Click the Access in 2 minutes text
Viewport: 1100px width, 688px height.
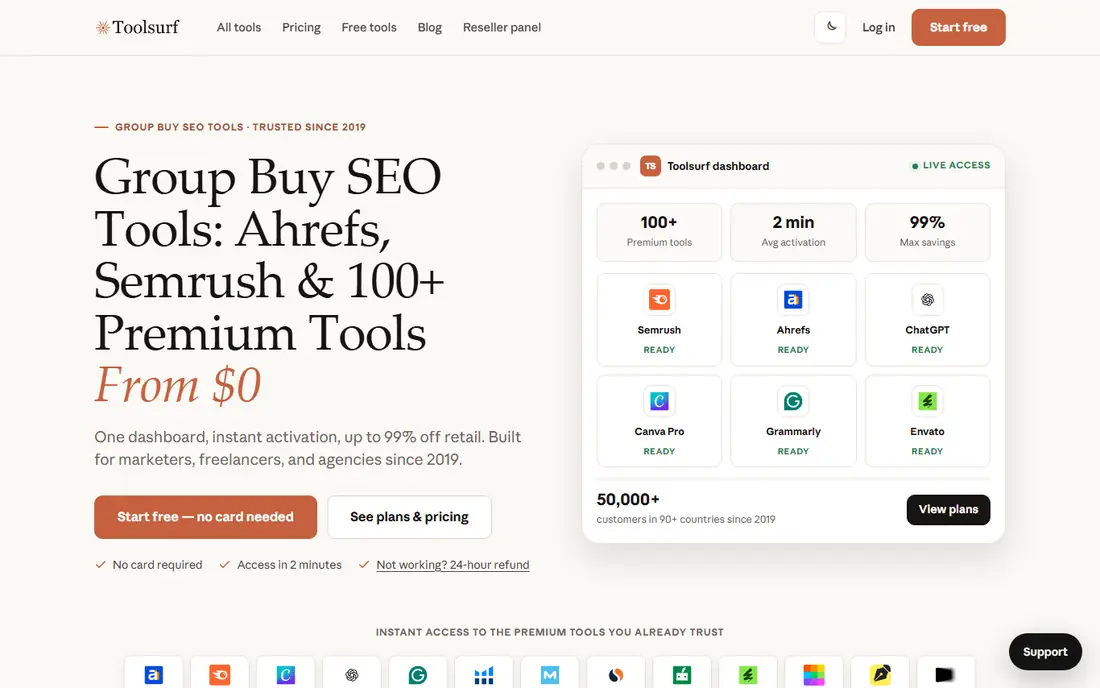tap(289, 565)
